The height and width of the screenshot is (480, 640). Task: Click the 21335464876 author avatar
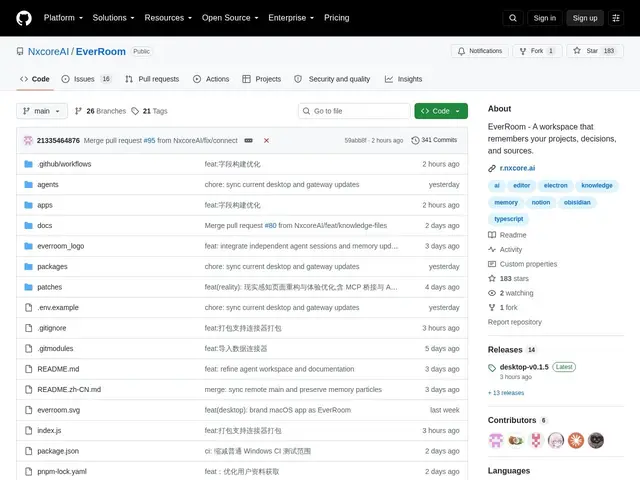click(28, 140)
